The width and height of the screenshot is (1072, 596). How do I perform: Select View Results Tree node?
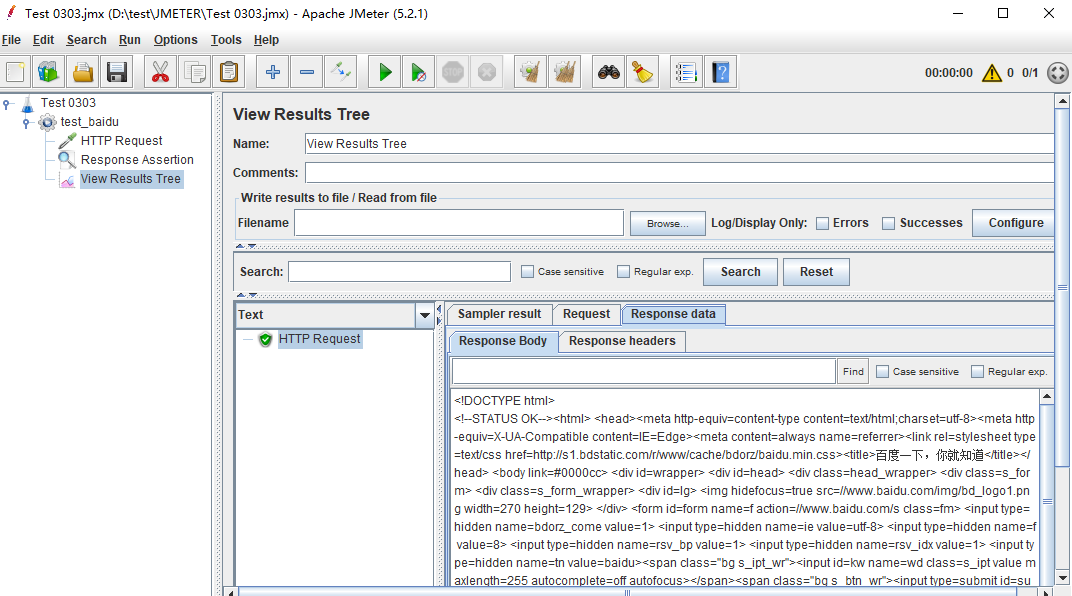131,179
